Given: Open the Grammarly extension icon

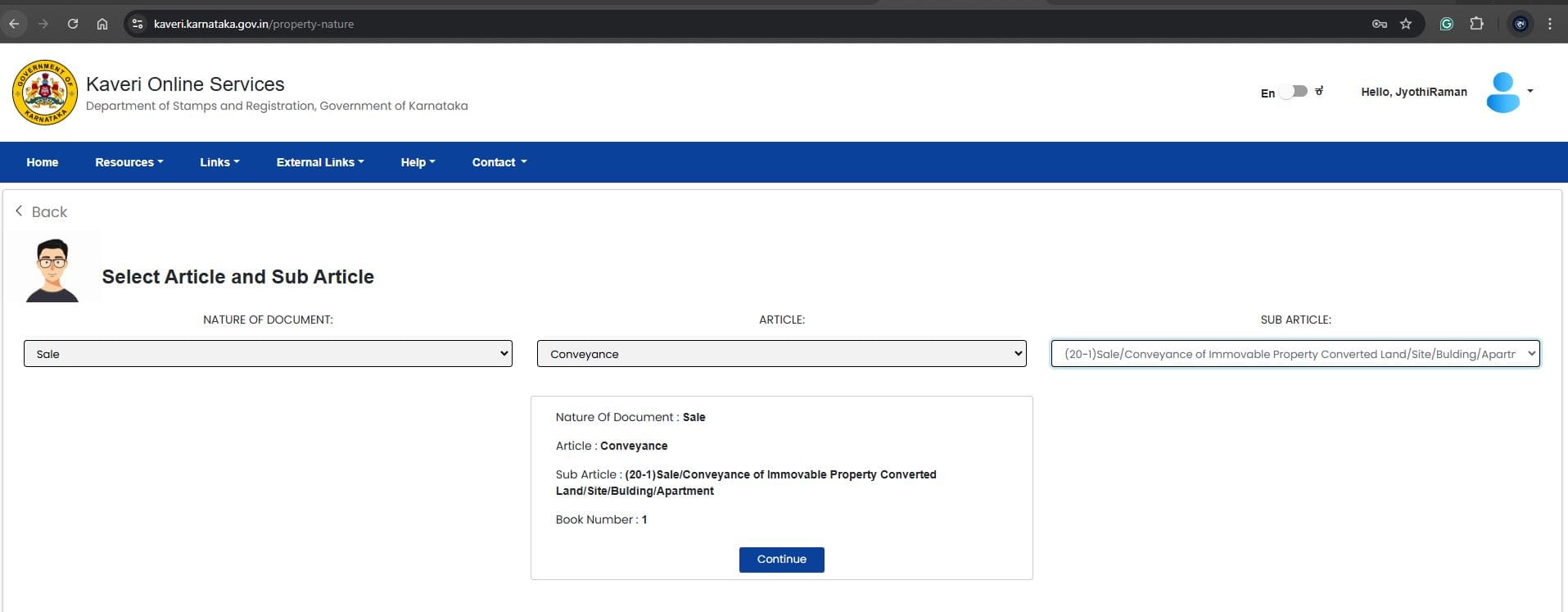Looking at the screenshot, I should (x=1446, y=24).
